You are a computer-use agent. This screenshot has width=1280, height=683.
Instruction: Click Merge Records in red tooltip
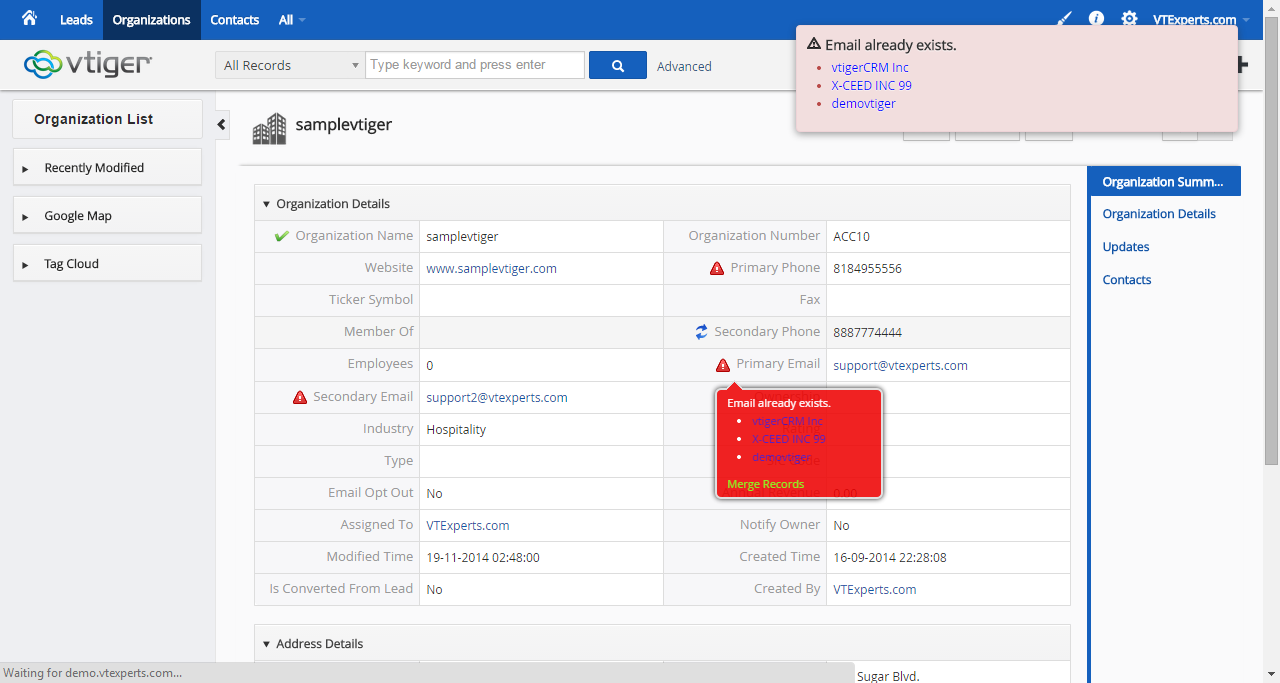click(x=766, y=484)
